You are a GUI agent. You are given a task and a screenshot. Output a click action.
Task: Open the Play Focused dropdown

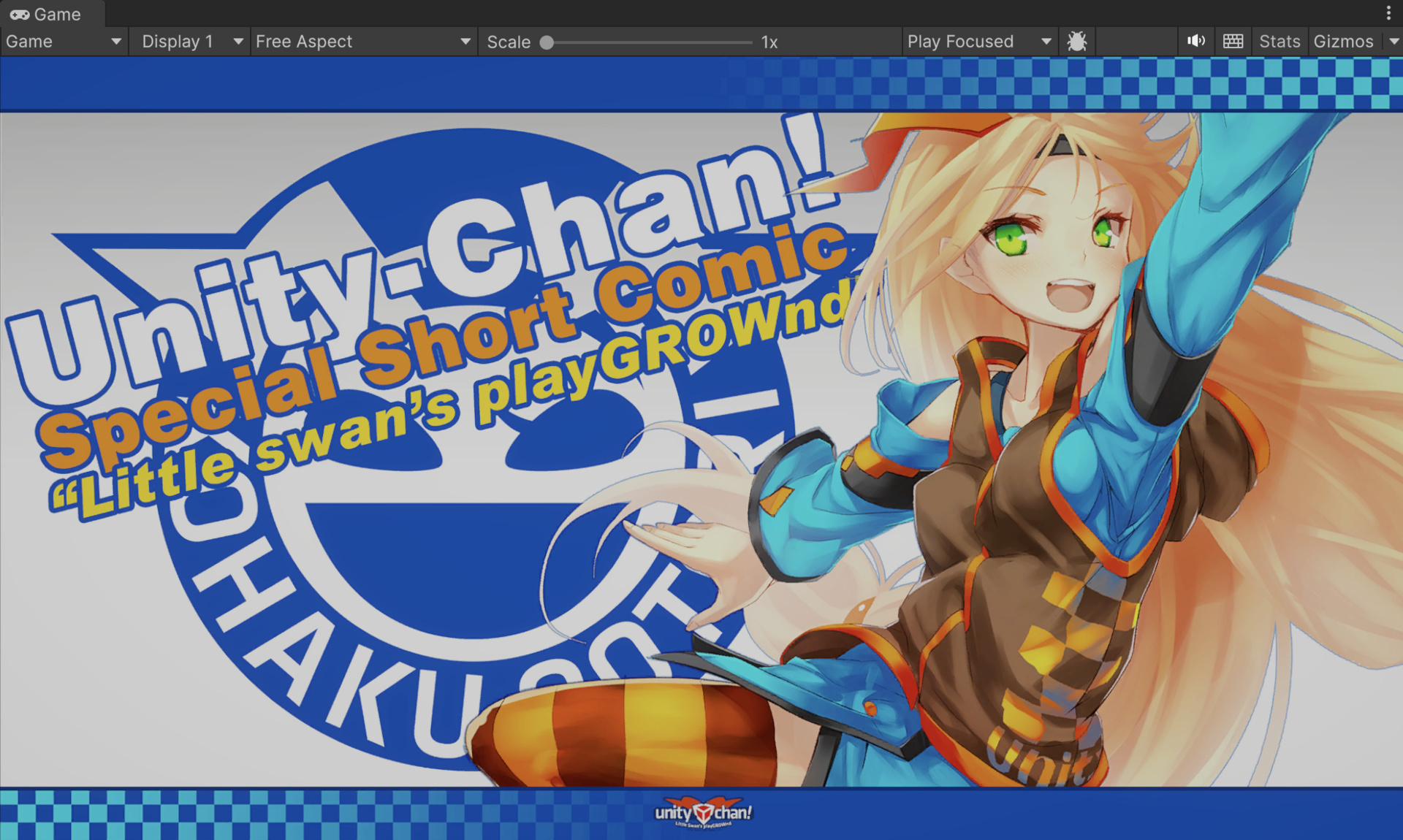click(978, 42)
